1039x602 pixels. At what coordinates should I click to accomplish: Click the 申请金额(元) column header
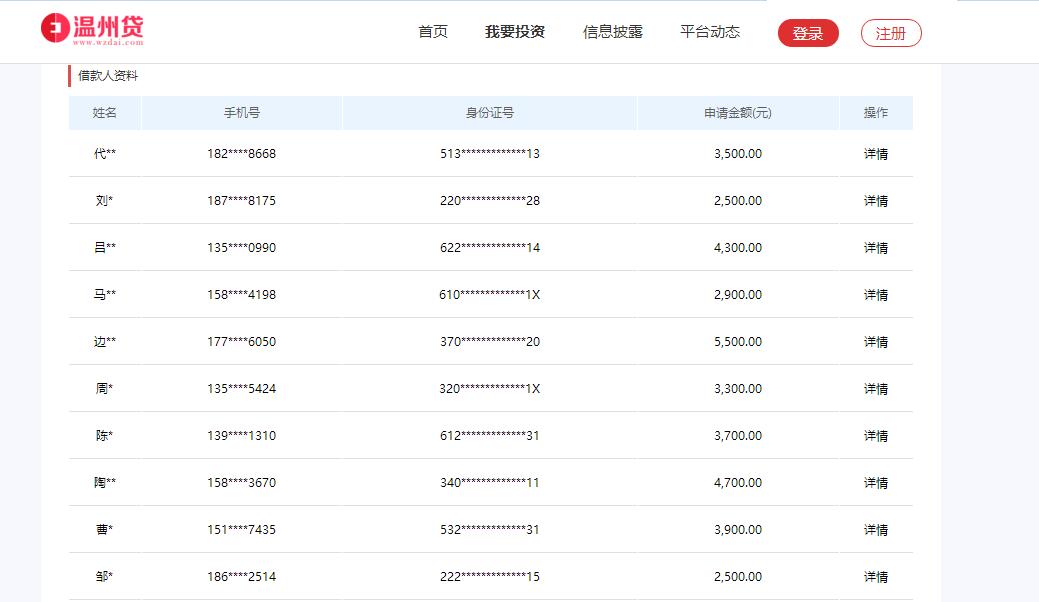tap(737, 113)
